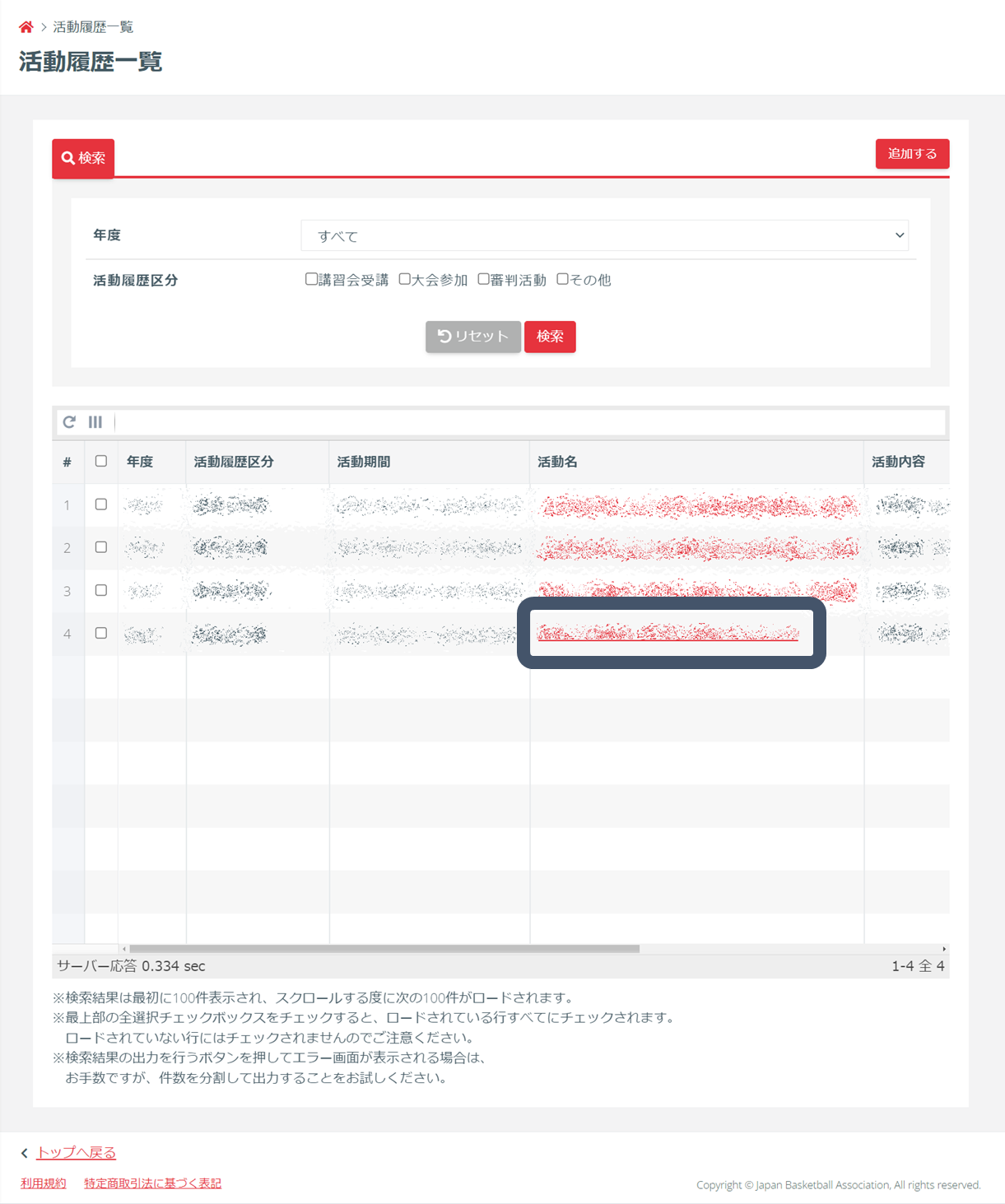Sort by the 活動内容 column header
Screen dimensions: 1005x1204
pos(907,463)
